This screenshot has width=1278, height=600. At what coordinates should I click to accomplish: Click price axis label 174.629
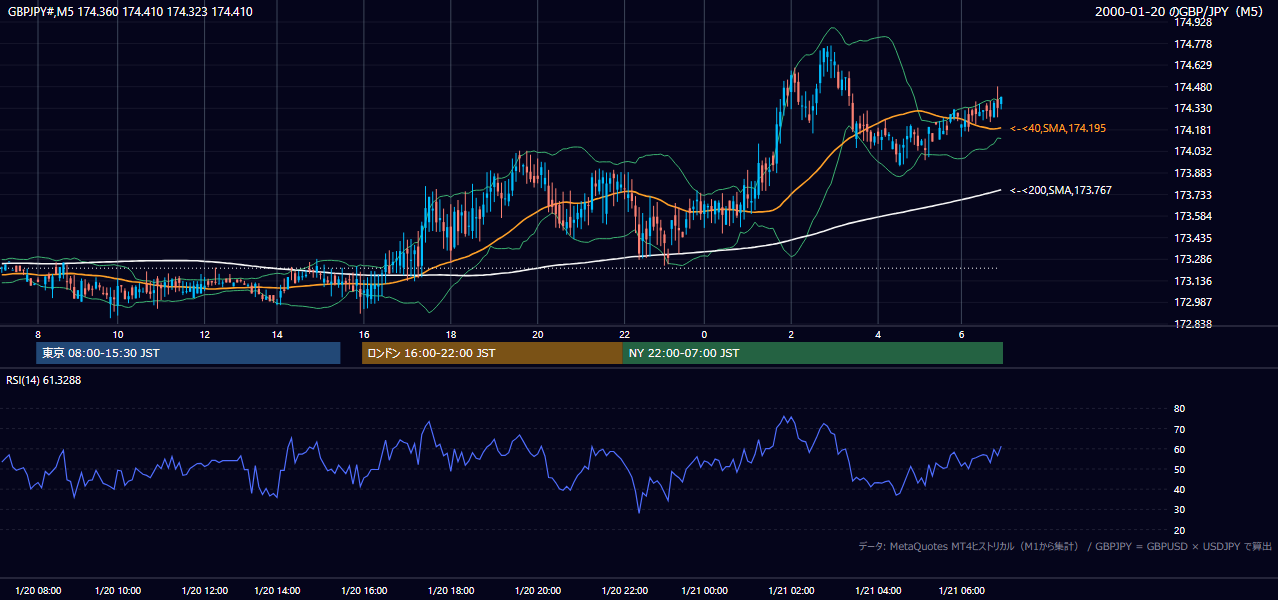pyautogui.click(x=1193, y=65)
